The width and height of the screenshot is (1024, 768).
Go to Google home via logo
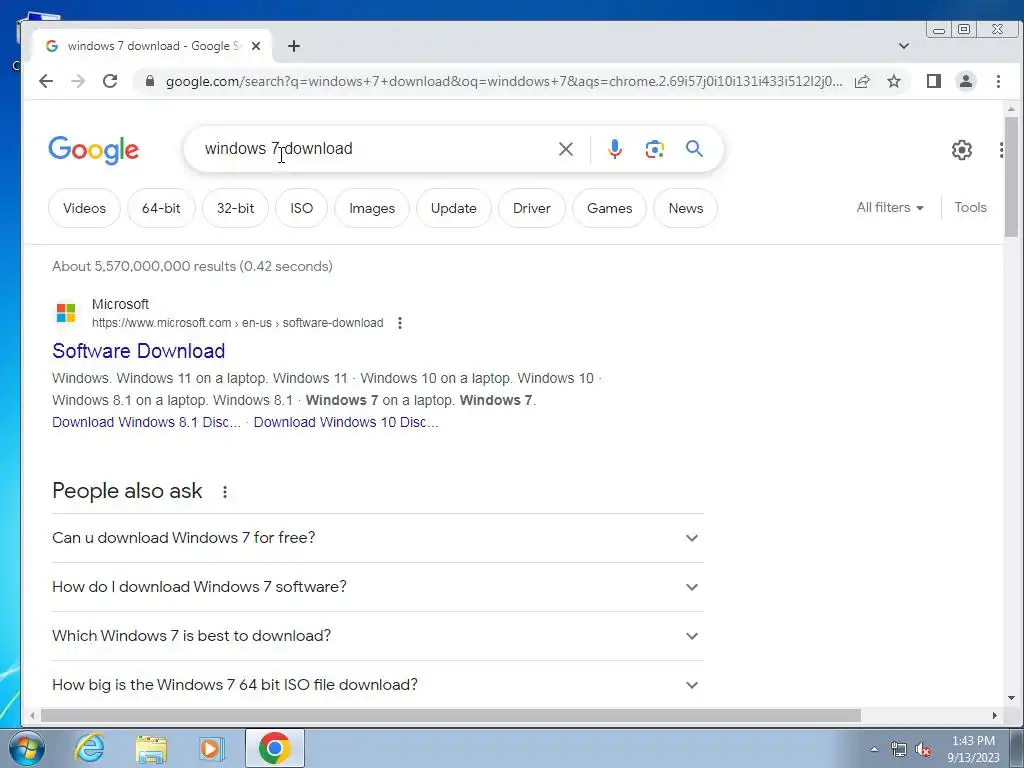click(93, 150)
